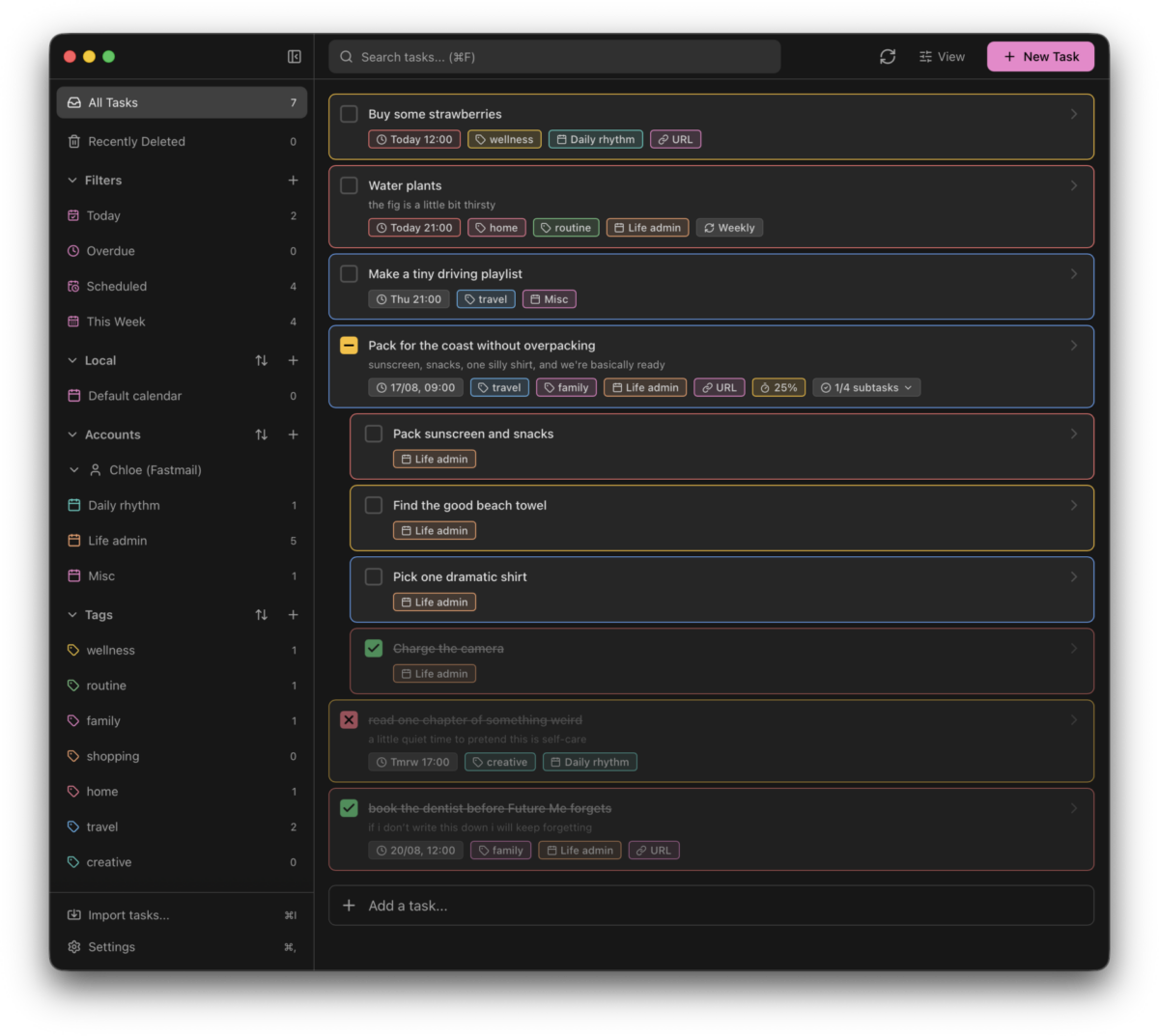Check Find the good beach towel

pos(374,505)
